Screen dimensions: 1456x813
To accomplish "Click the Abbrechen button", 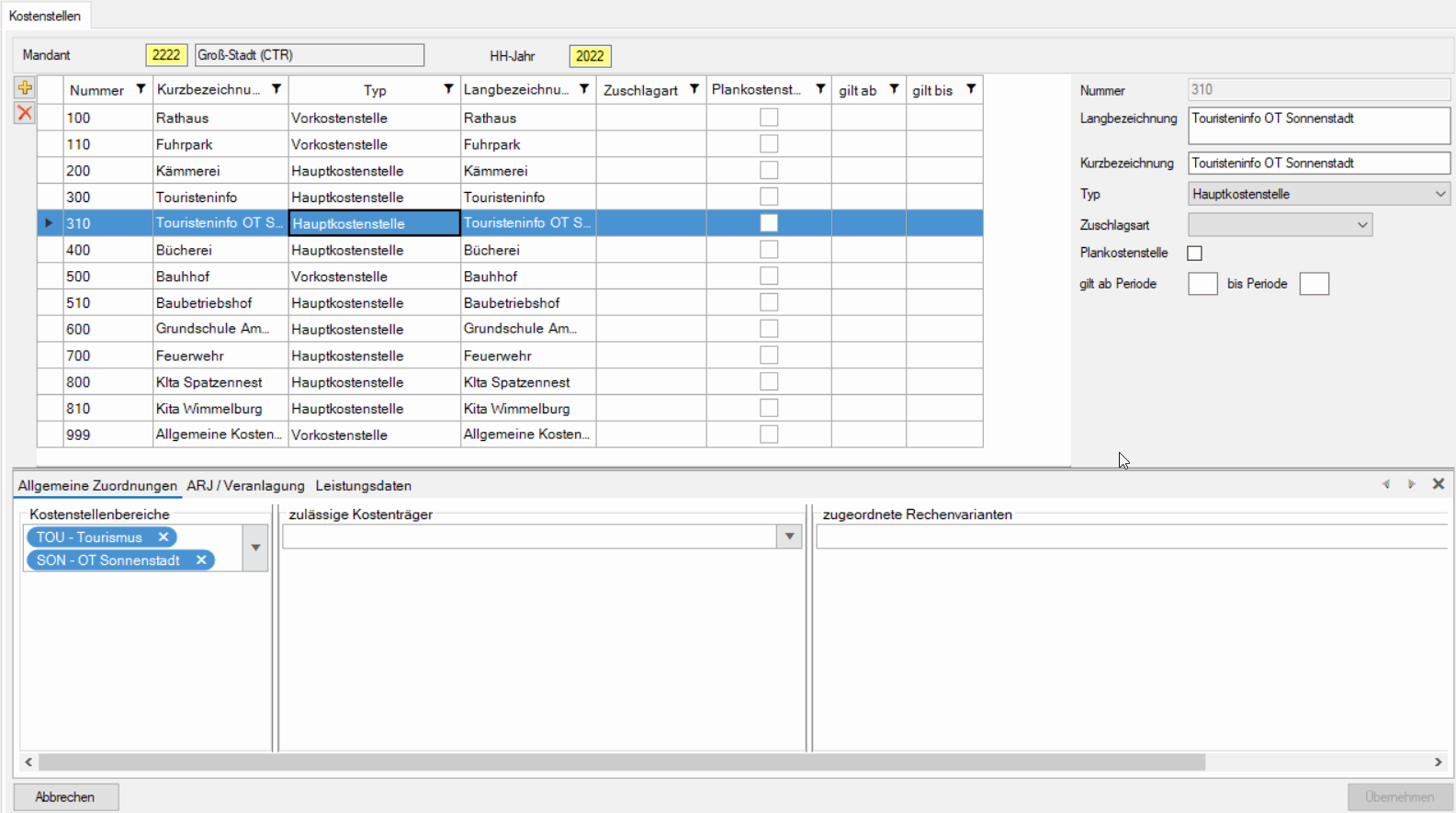I will (x=65, y=796).
